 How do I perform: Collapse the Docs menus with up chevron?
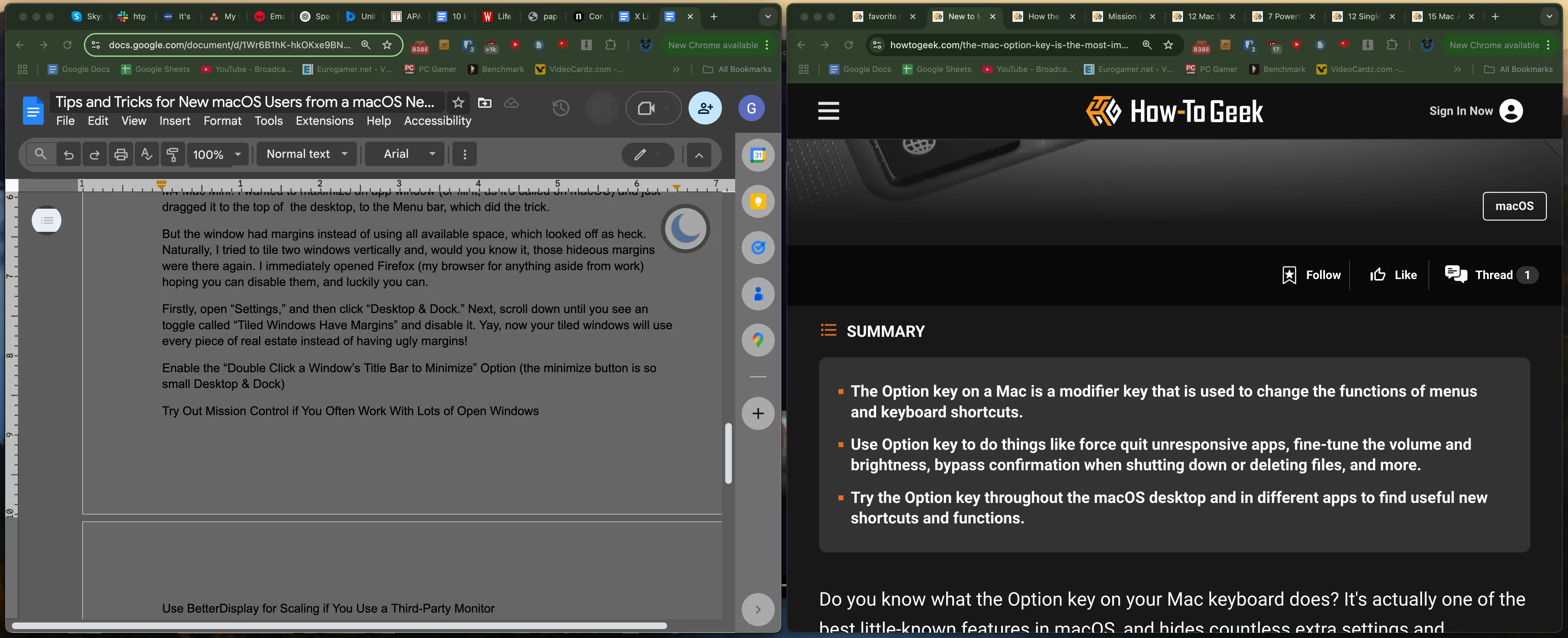coord(699,155)
